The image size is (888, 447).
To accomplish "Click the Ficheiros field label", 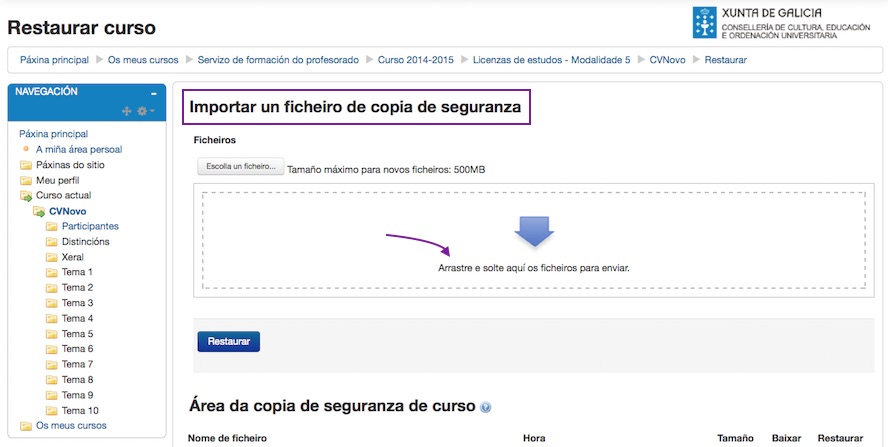I will [x=215, y=139].
